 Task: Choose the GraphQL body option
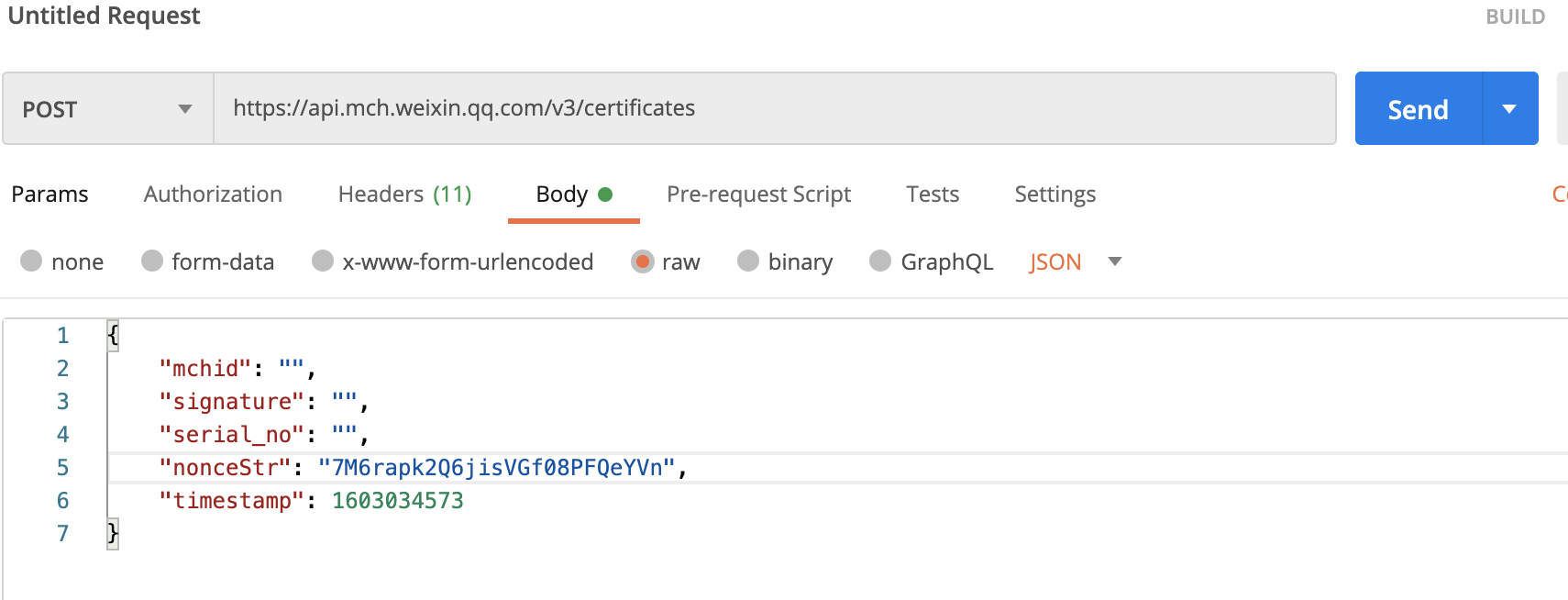point(880,261)
